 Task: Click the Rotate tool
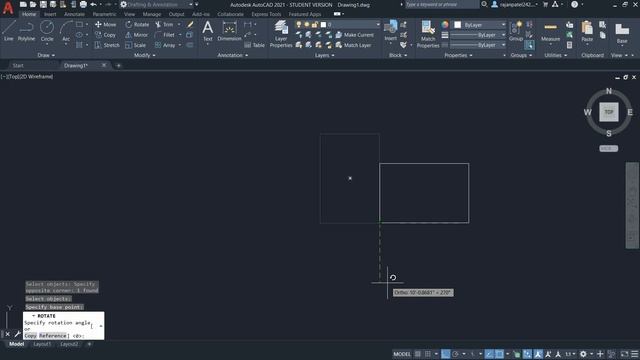137,24
